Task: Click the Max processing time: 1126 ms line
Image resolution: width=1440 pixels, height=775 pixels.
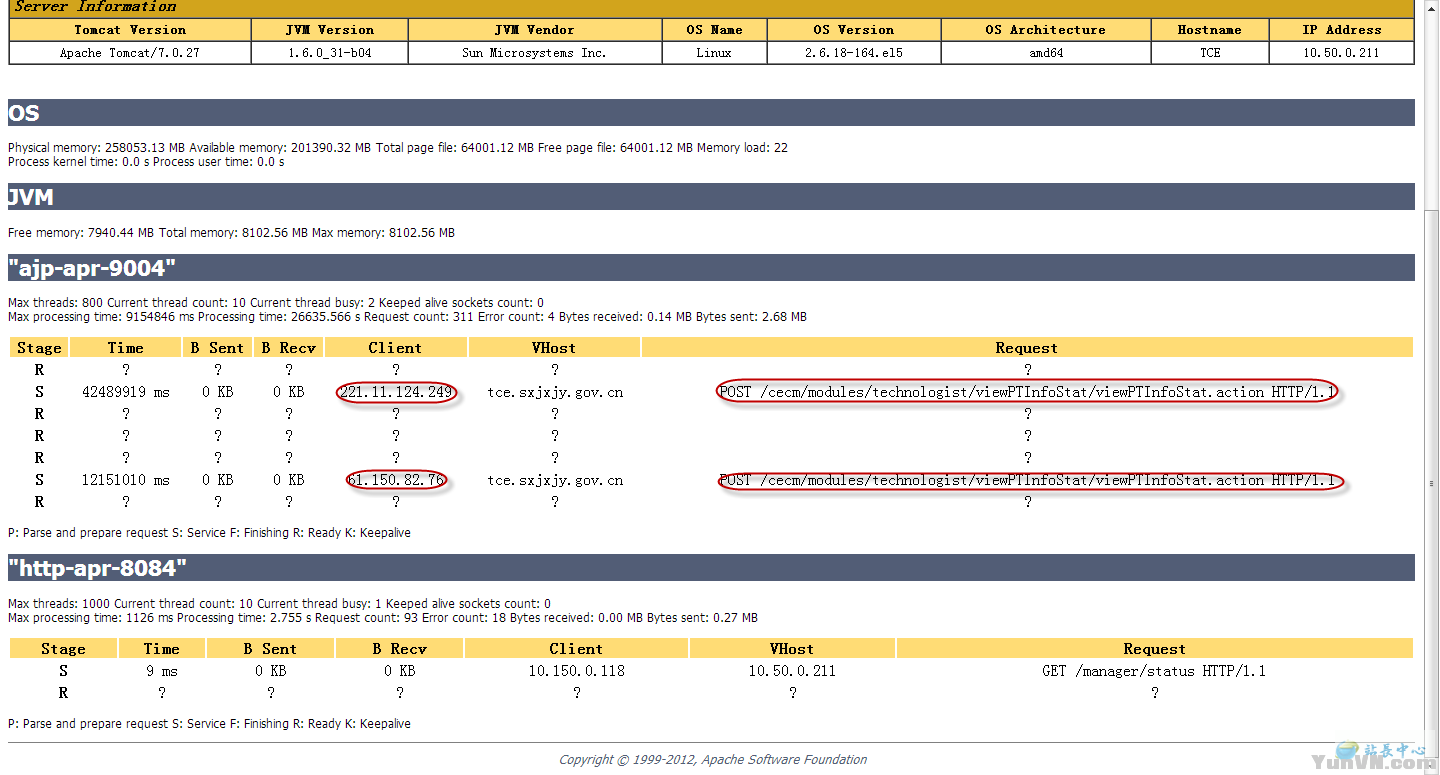Action: (383, 618)
